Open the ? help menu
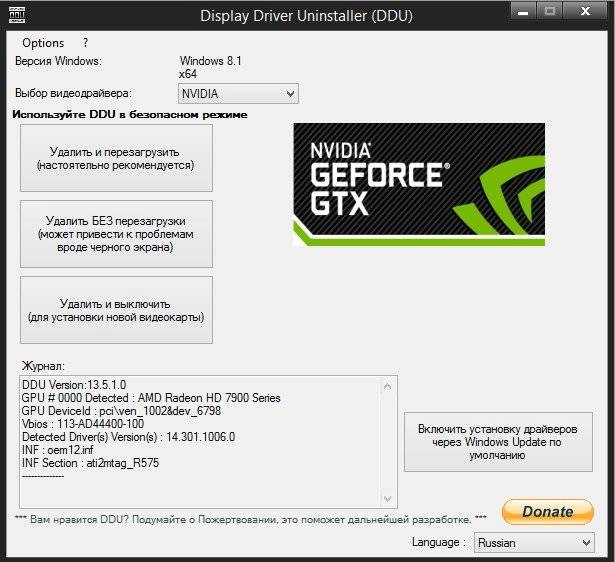The height and width of the screenshot is (562, 615). 86,42
